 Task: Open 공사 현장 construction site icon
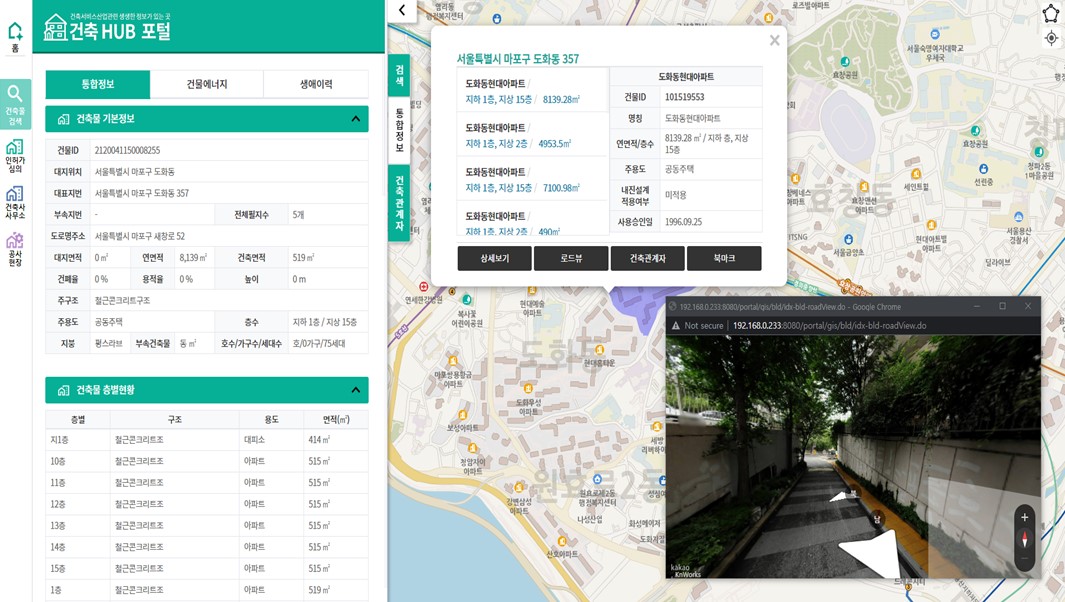(x=15, y=248)
